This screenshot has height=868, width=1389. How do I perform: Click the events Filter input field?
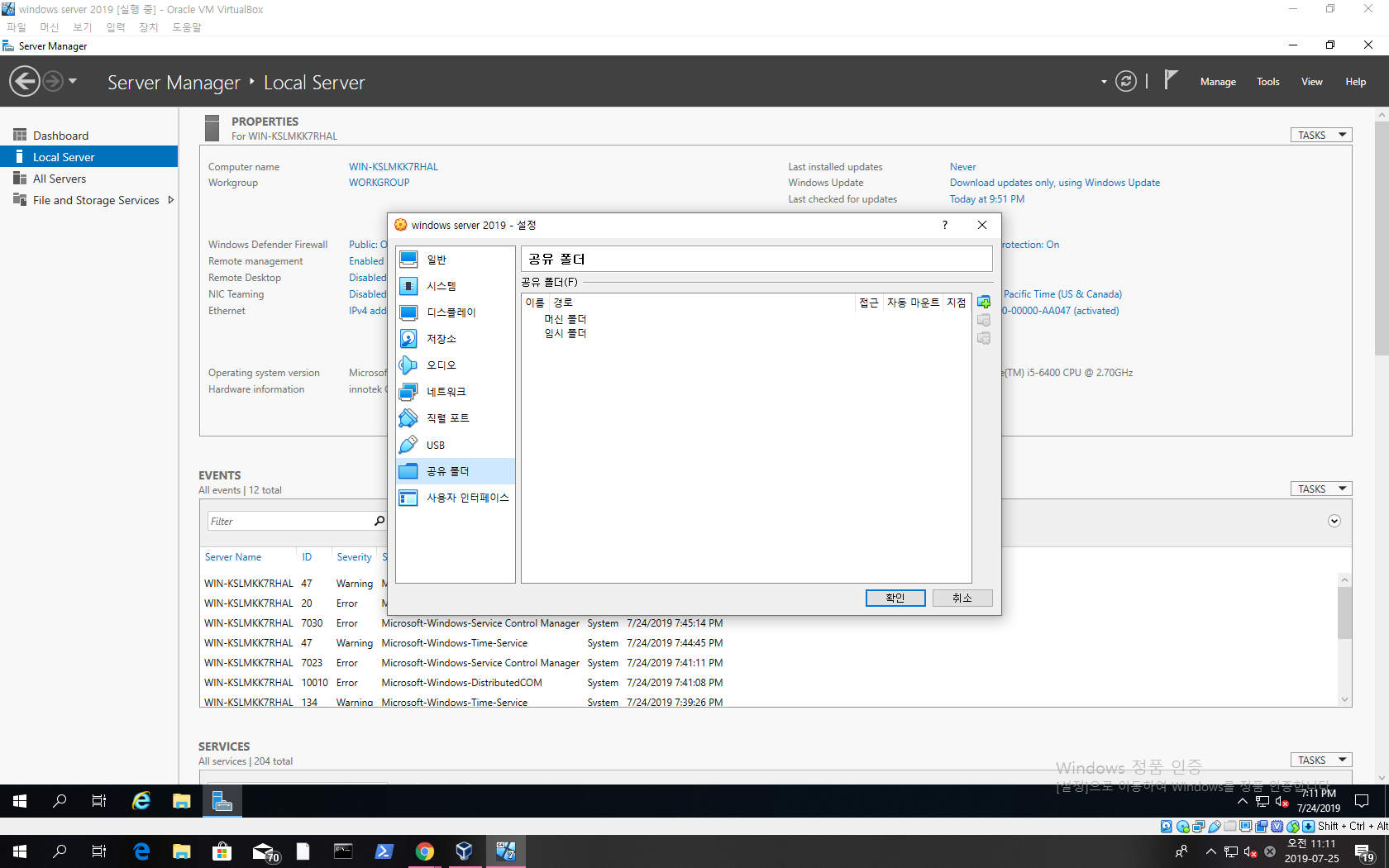(x=289, y=521)
